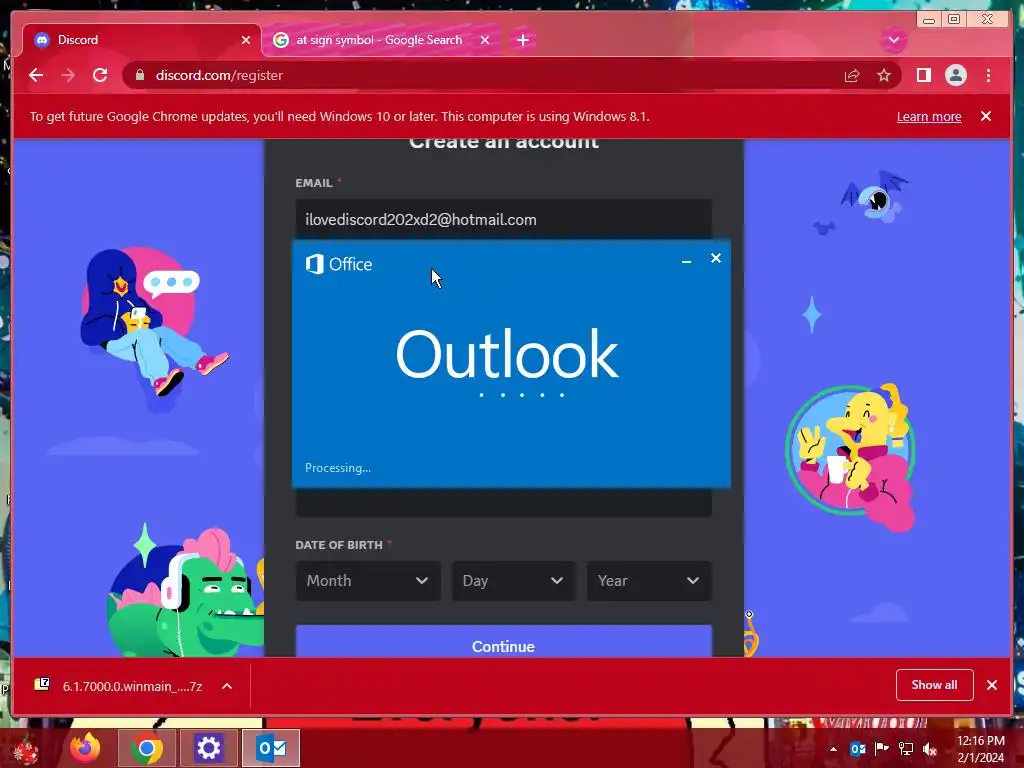Show hidden tray icons arrow

coord(833,749)
